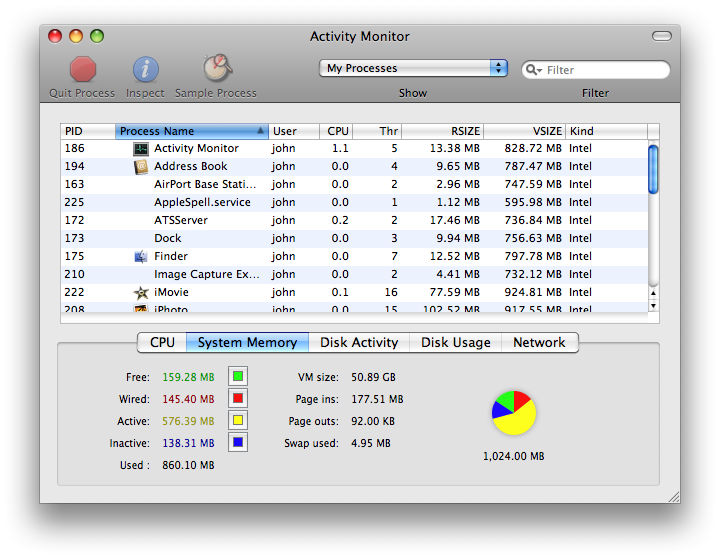Click the 50.89 GB VM size value
The image size is (720, 558).
tap(373, 378)
